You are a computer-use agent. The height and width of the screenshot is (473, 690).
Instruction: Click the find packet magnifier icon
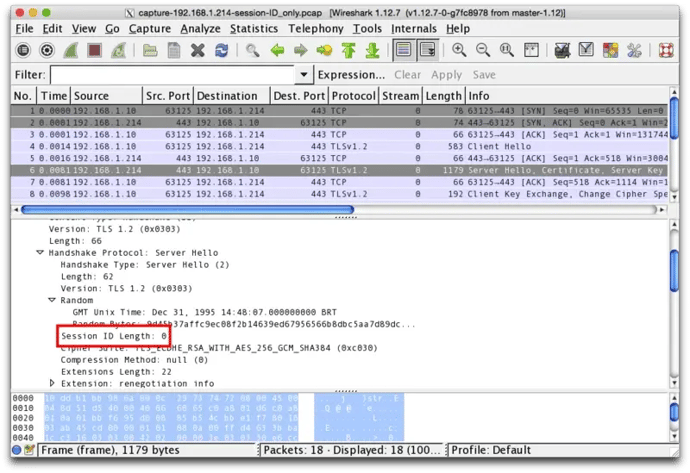(x=253, y=50)
